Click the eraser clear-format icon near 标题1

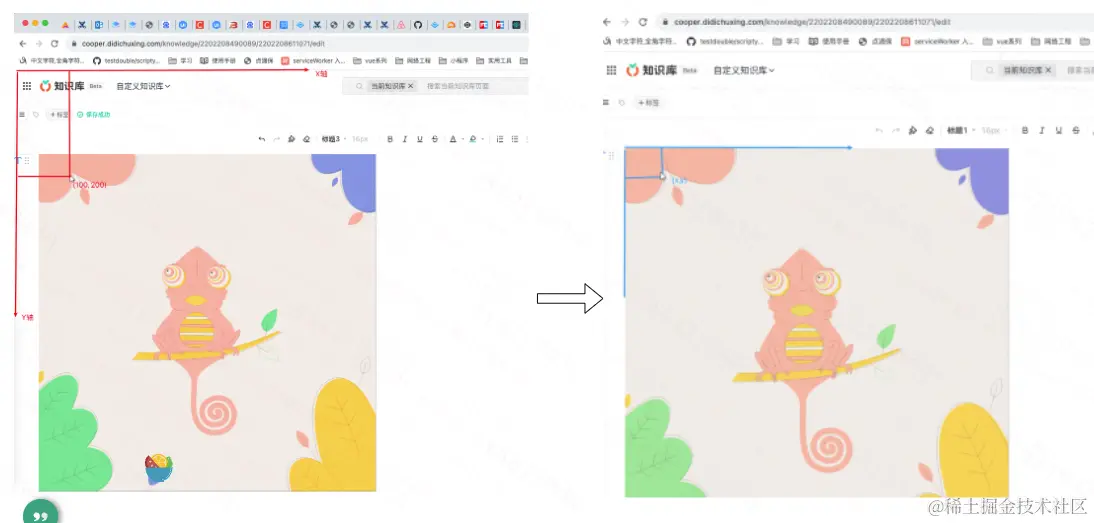coord(929,130)
